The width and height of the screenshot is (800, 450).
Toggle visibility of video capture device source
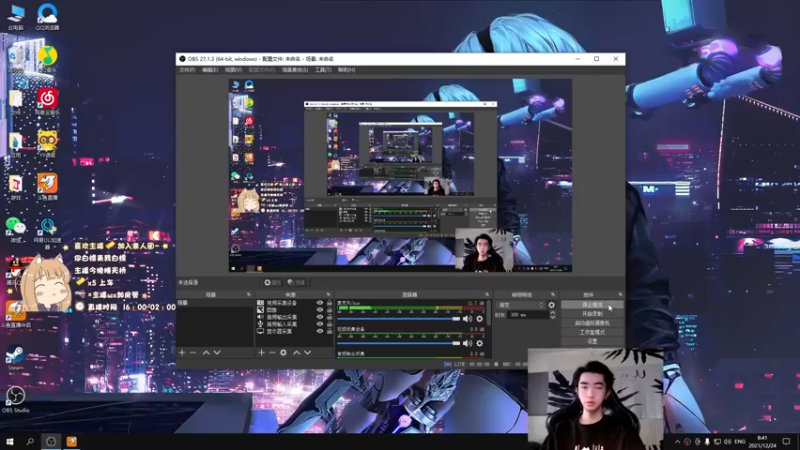[320, 303]
